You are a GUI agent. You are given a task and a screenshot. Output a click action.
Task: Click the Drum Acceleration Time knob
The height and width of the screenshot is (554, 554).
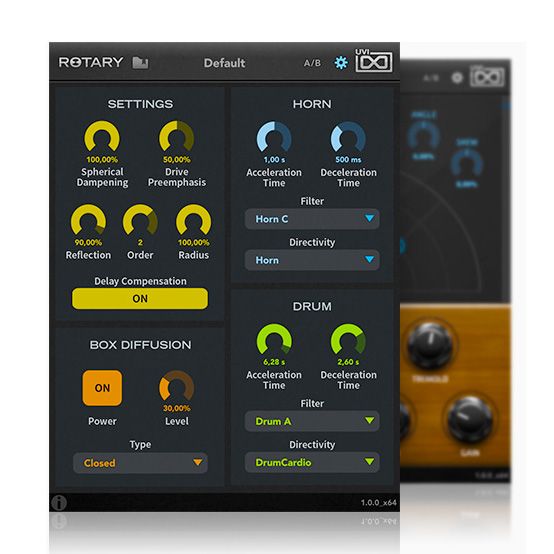[274, 340]
